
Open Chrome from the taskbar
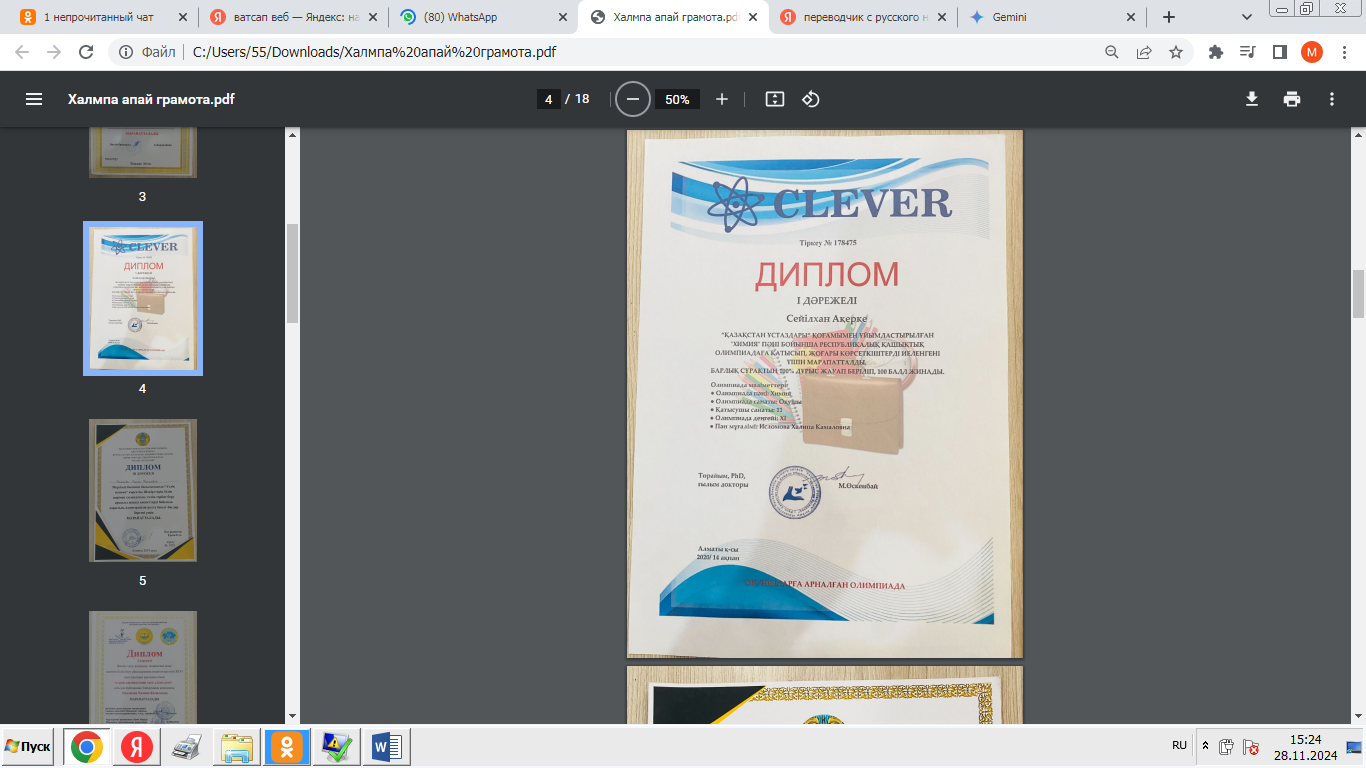point(87,747)
